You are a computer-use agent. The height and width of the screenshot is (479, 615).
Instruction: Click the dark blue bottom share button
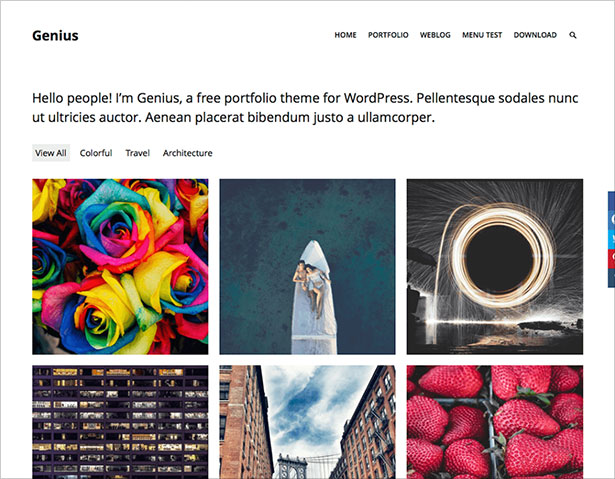(611, 278)
